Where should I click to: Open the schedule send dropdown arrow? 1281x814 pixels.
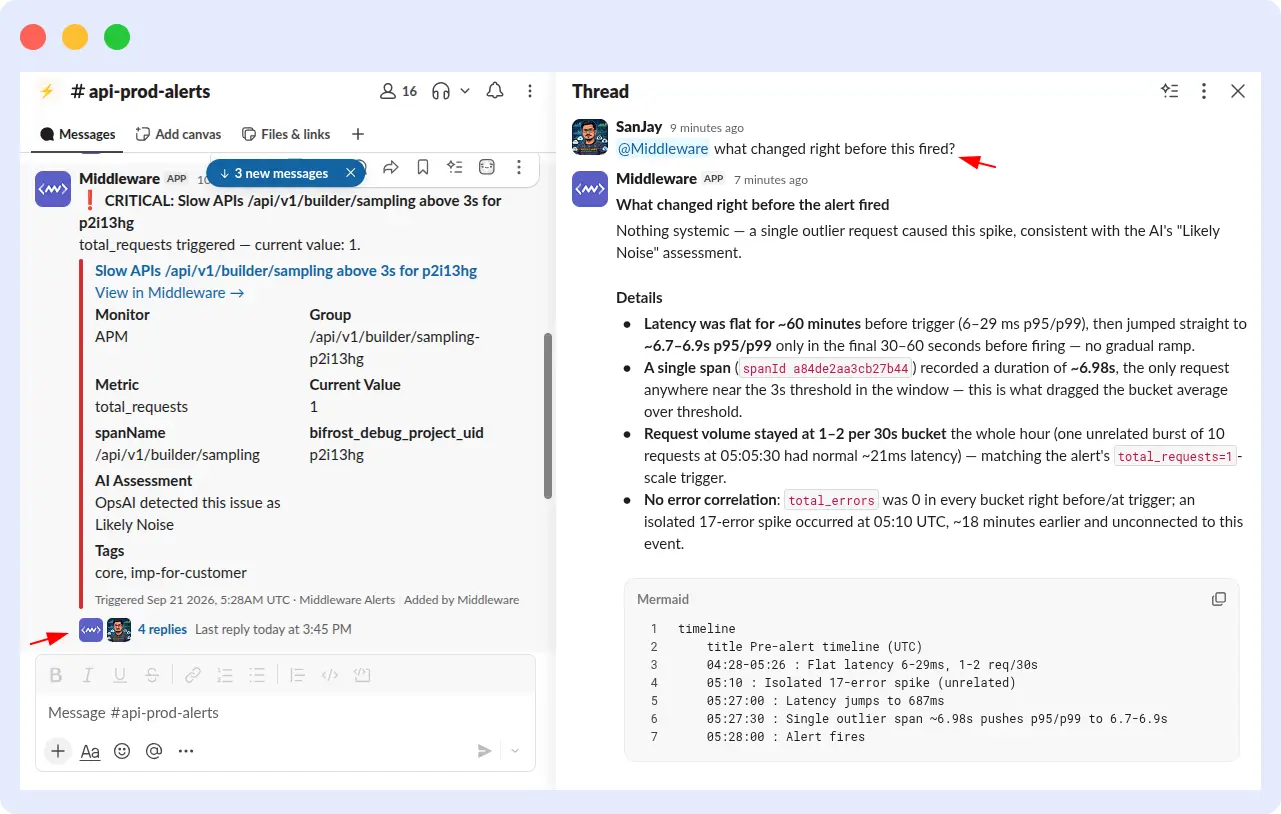[516, 751]
